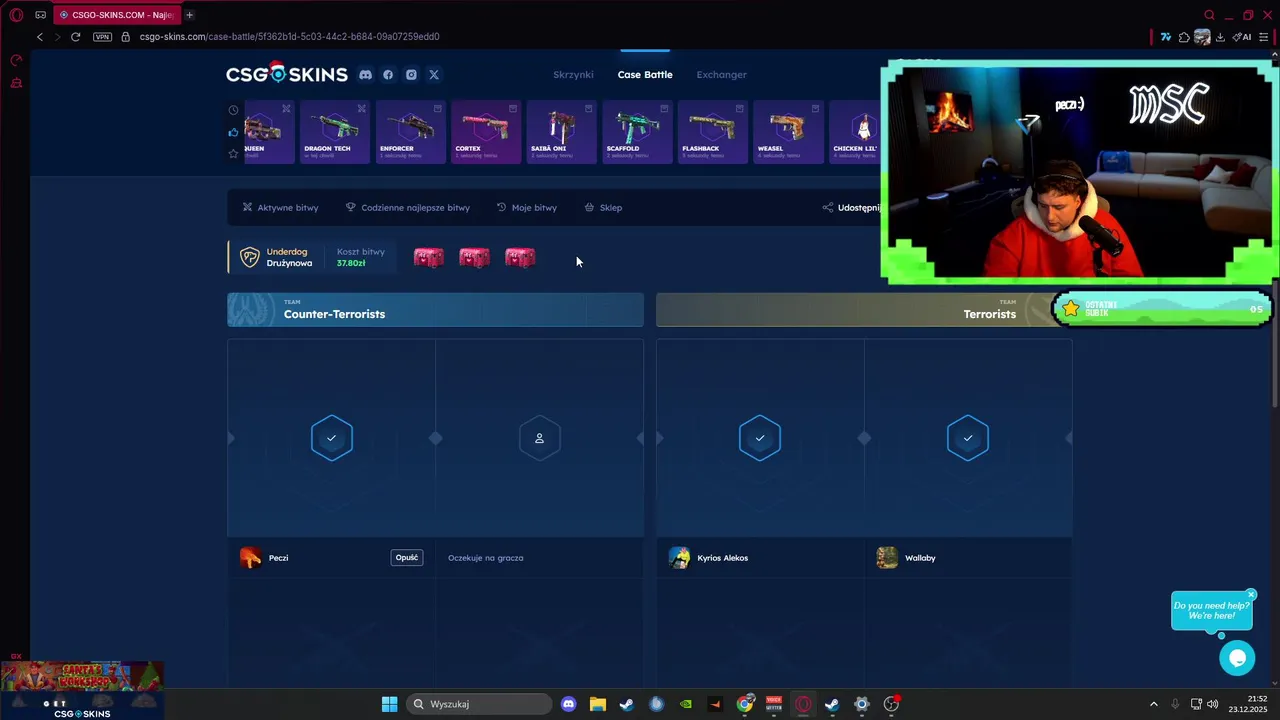
Task: Open Google Chrome from the taskbar
Action: (745, 704)
